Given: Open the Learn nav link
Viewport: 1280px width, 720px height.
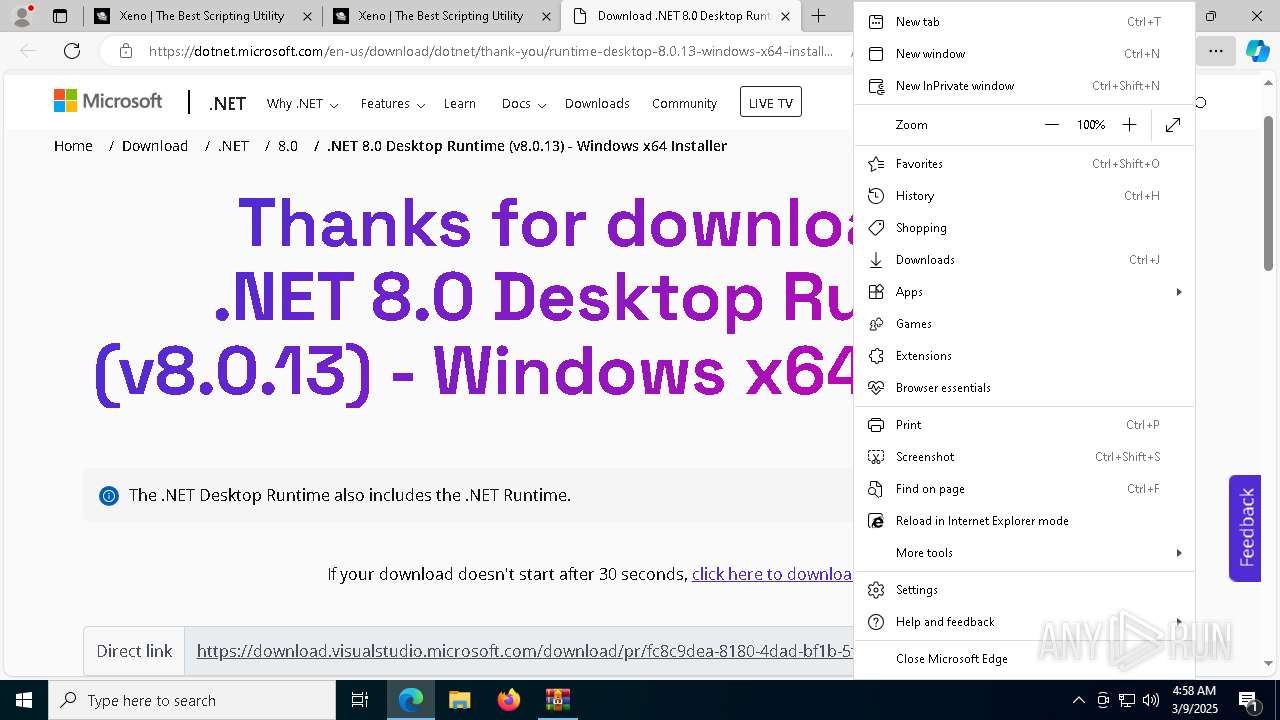Looking at the screenshot, I should [460, 103].
